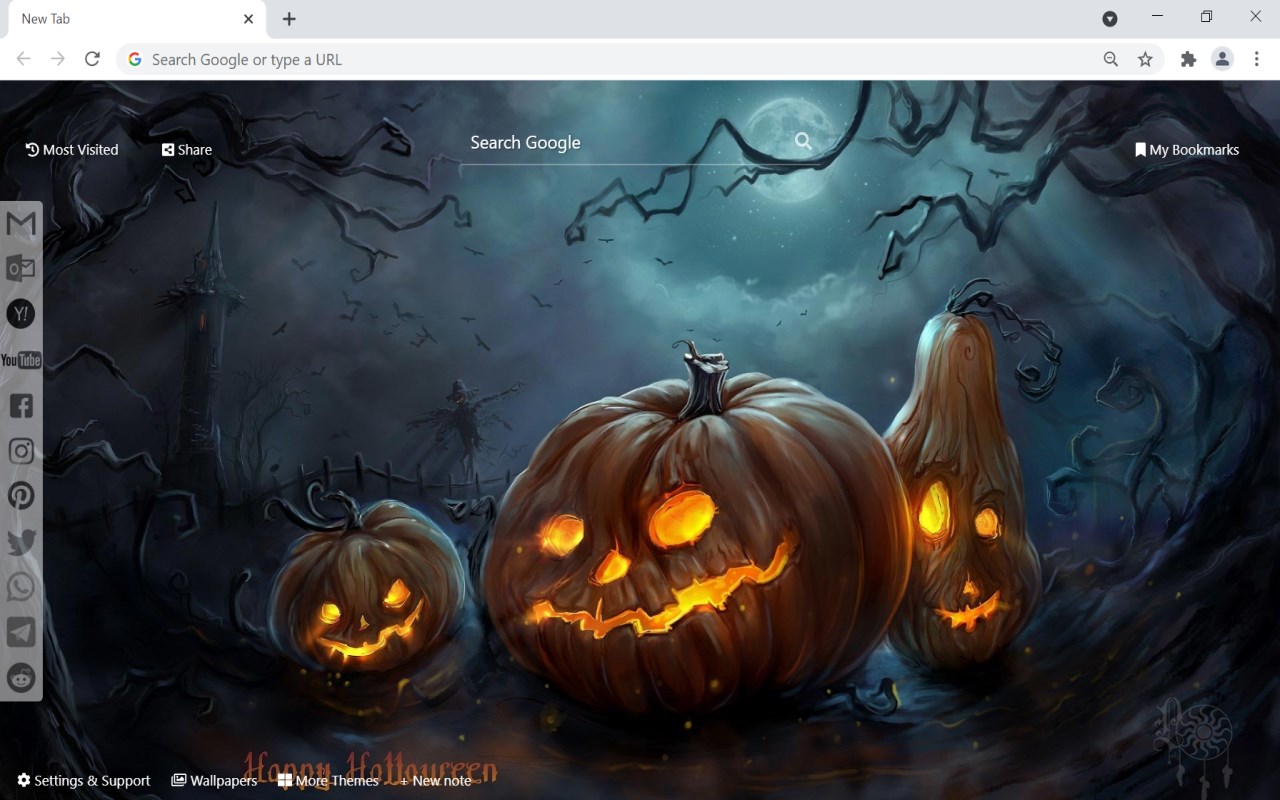Open Instagram shortcut in sidebar
This screenshot has width=1280, height=800.
(21, 451)
